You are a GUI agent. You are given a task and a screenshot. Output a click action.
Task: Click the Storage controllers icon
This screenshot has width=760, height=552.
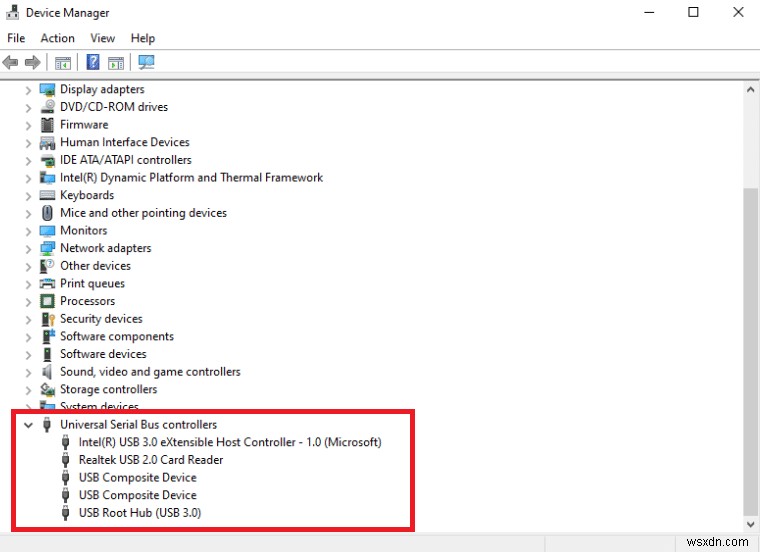pyautogui.click(x=48, y=390)
